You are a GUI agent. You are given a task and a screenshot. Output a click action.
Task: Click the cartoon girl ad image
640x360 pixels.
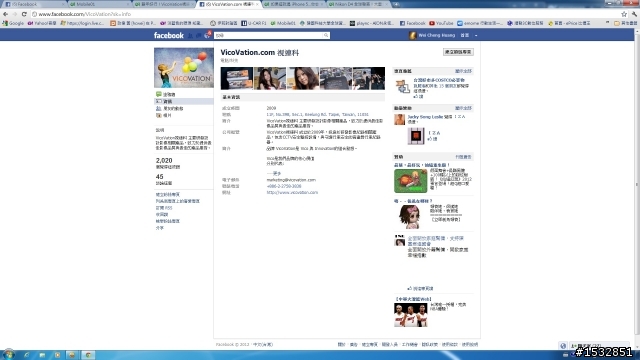coord(409,217)
